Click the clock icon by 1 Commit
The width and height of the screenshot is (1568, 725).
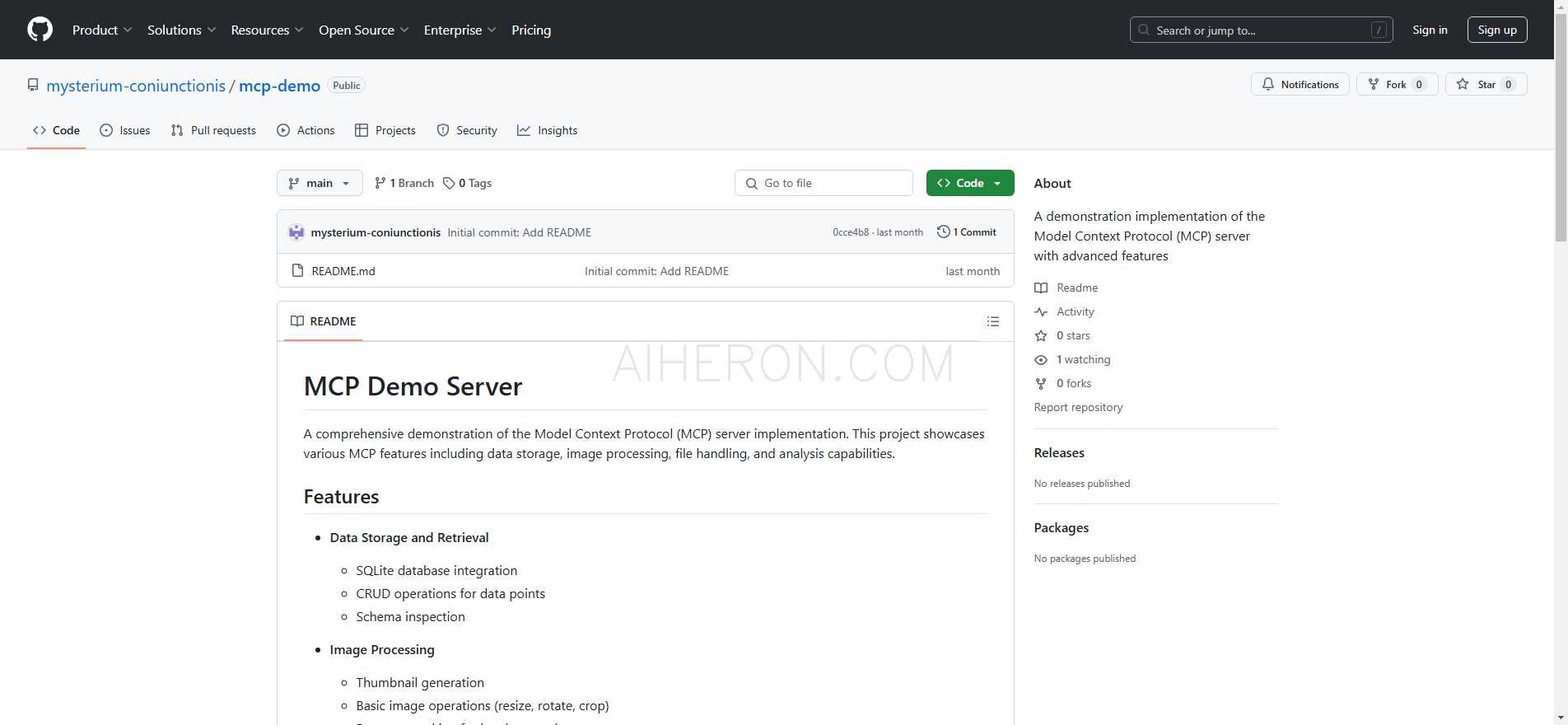click(943, 232)
